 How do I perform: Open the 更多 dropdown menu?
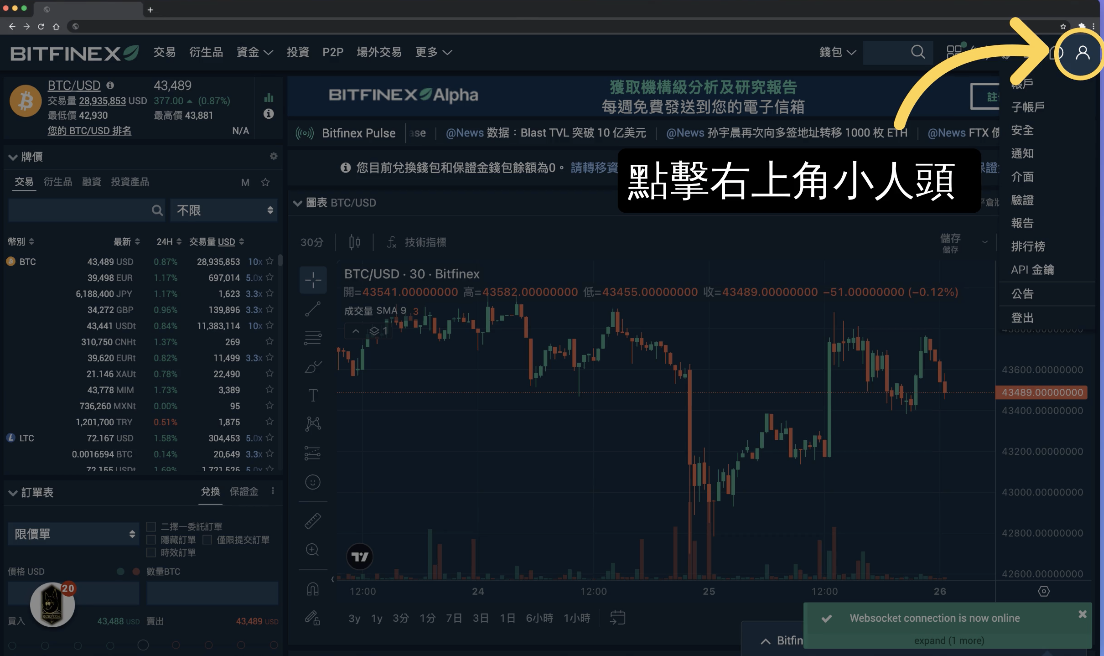(433, 52)
